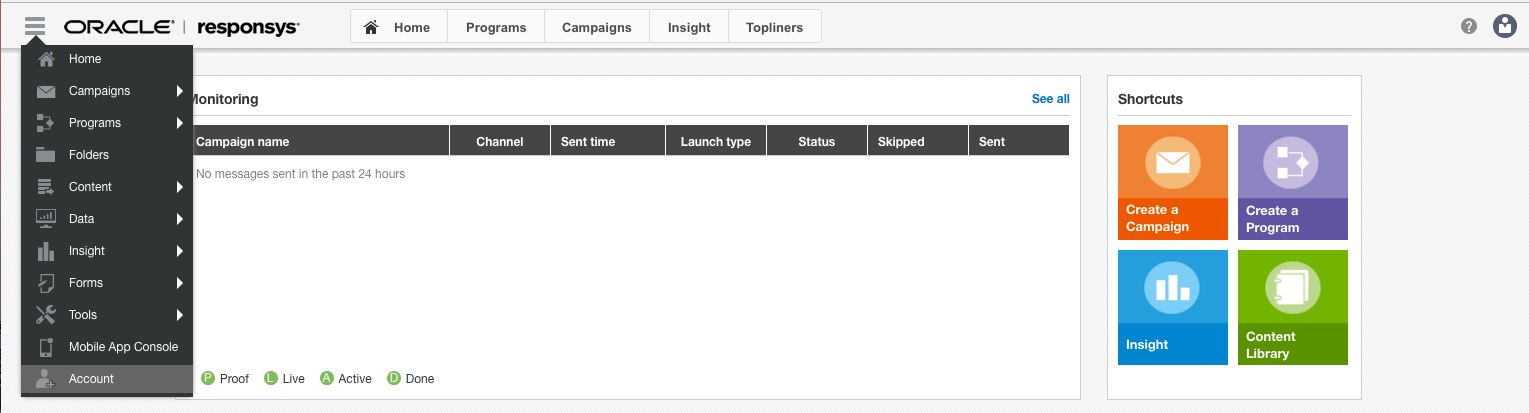Expand the Programs submenu arrow
Screen dimensions: 1529x413
click(180, 123)
